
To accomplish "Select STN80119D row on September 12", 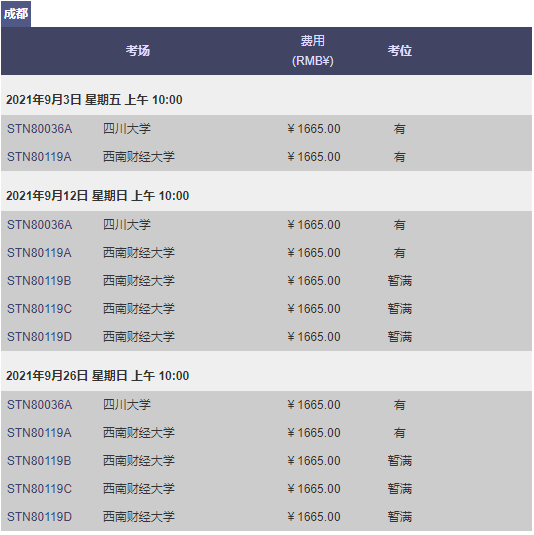I will (x=266, y=337).
